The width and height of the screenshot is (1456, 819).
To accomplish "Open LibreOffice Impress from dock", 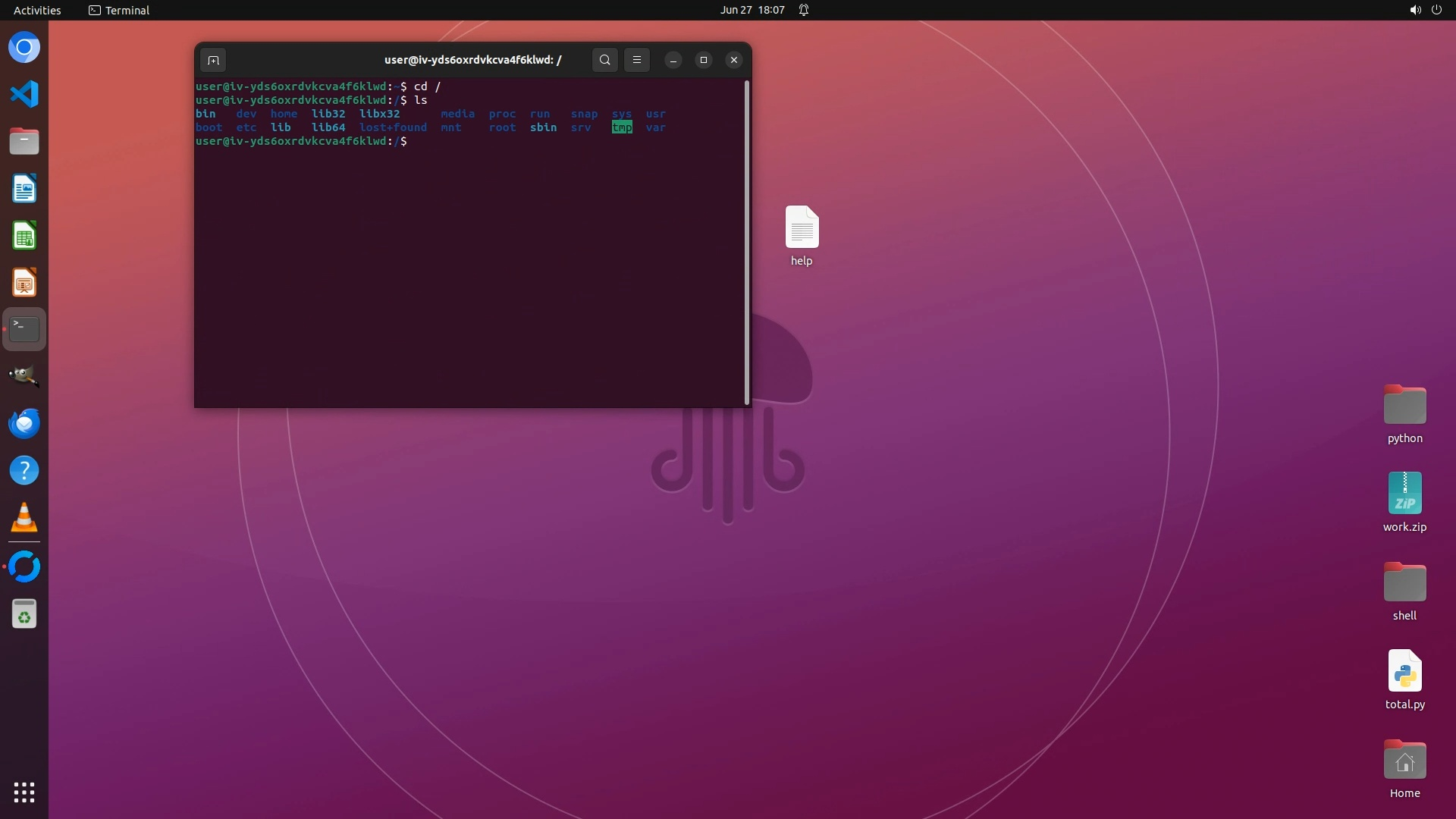I will (24, 283).
